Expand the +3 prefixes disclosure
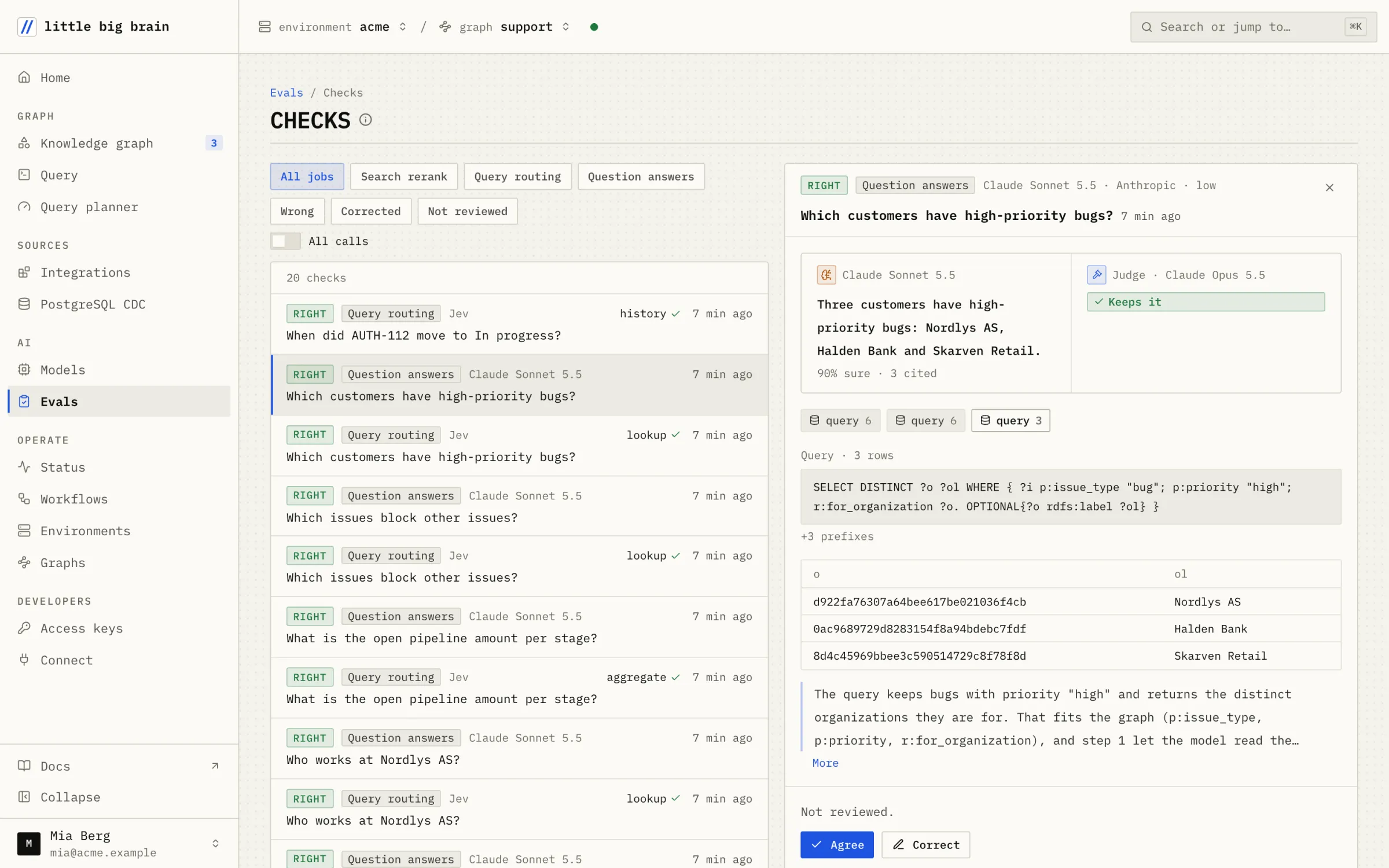 click(x=837, y=536)
